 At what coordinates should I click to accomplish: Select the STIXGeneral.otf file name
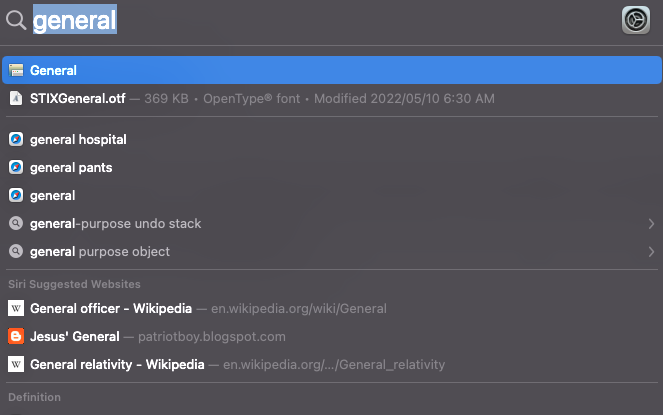(78, 99)
